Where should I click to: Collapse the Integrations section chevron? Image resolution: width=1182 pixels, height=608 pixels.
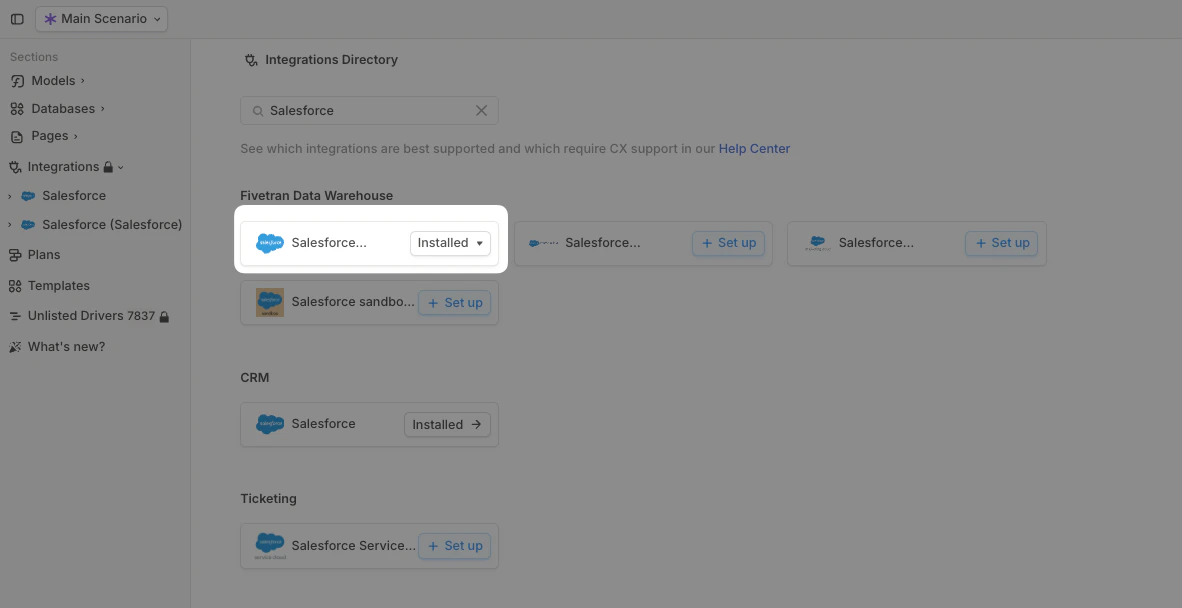tap(121, 167)
